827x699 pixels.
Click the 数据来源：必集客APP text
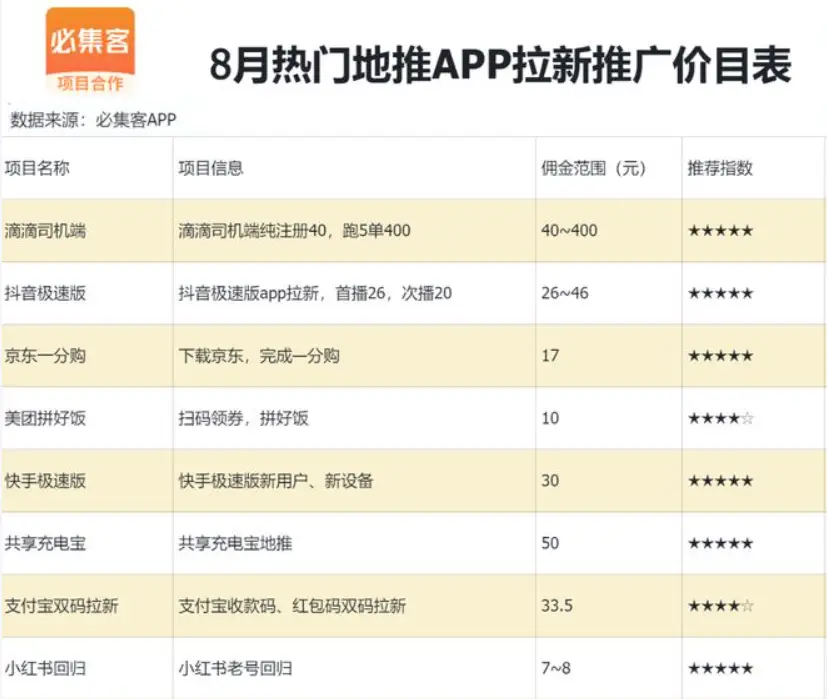click(93, 120)
